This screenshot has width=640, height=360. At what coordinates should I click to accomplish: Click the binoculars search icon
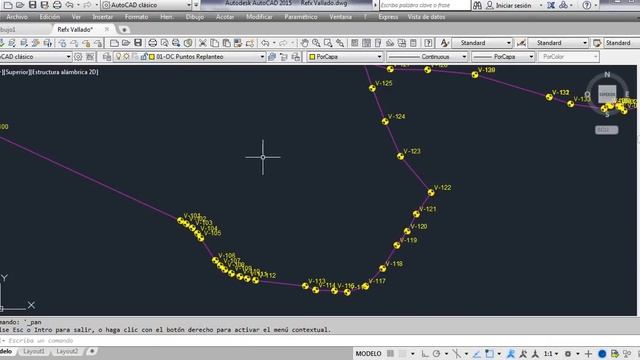tap(477, 5)
